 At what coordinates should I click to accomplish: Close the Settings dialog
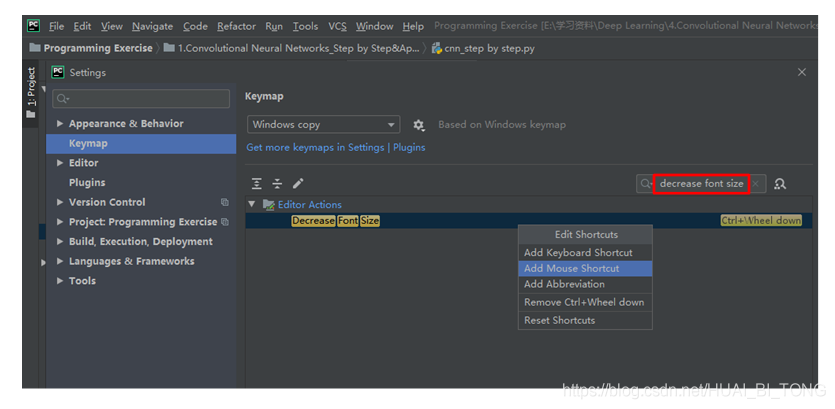point(801,72)
